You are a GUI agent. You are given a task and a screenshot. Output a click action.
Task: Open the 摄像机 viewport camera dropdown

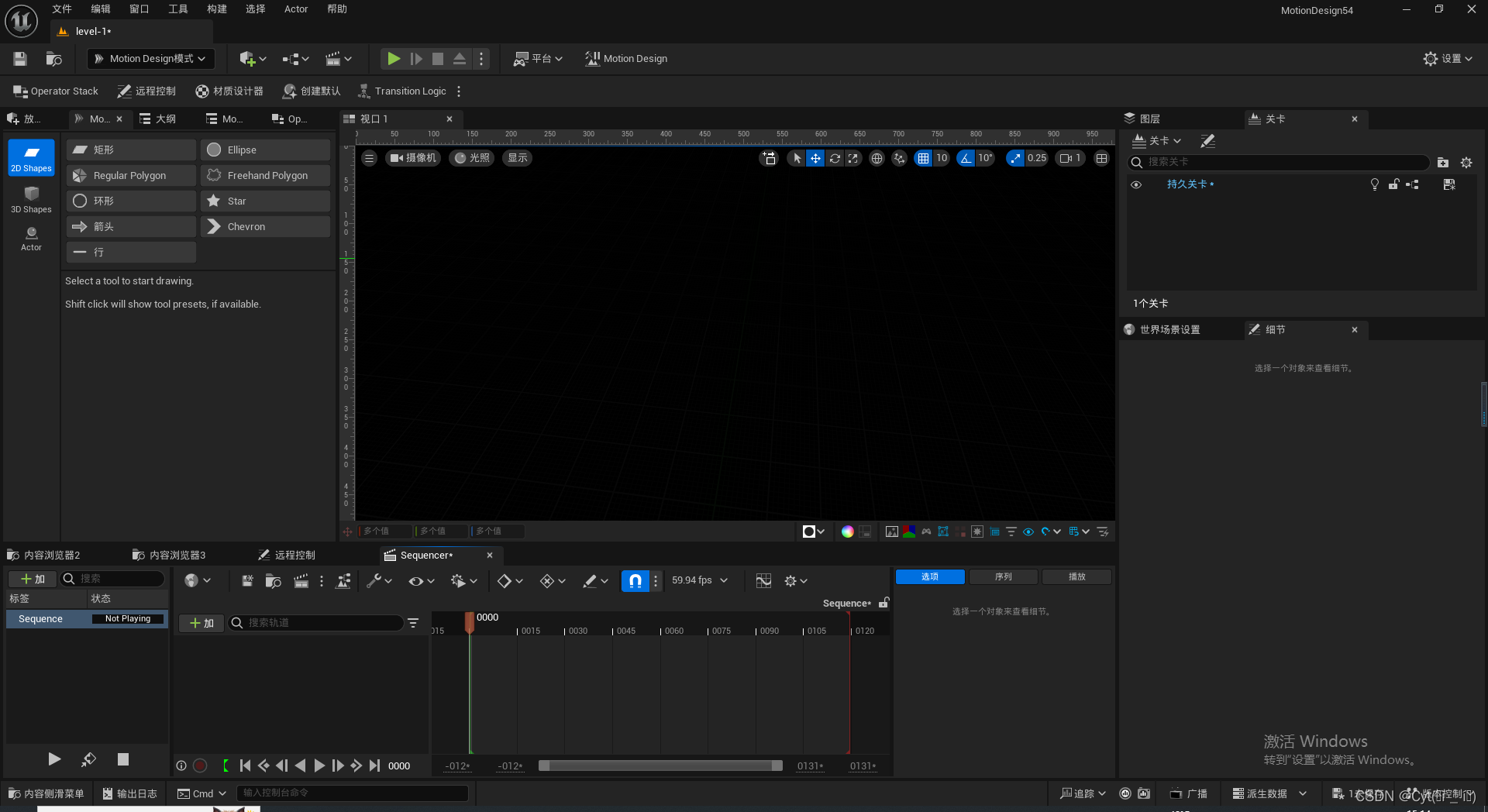pos(412,157)
